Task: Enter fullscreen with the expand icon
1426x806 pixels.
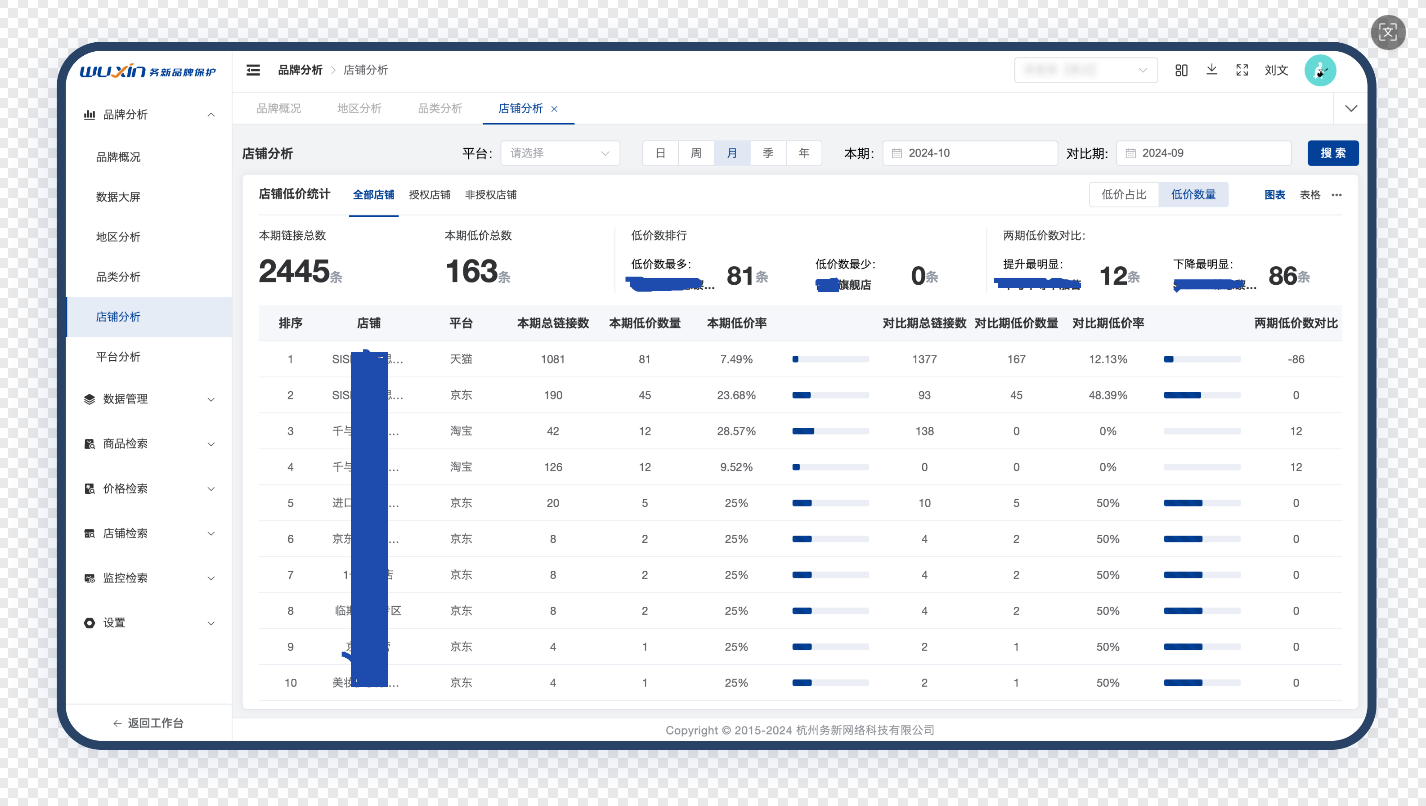Action: pyautogui.click(x=1242, y=70)
